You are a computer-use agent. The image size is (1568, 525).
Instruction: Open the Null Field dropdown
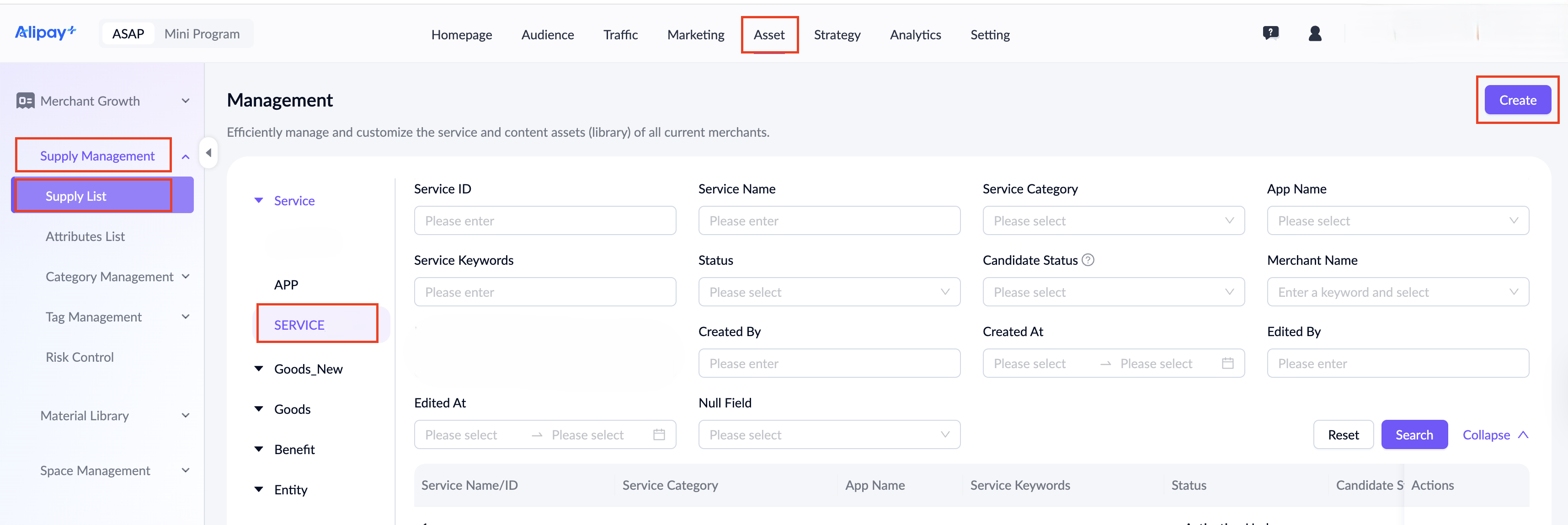point(828,435)
